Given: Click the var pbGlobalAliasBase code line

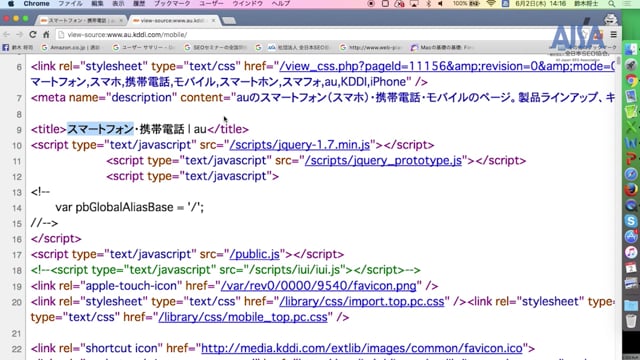Looking at the screenshot, I should tap(129, 207).
